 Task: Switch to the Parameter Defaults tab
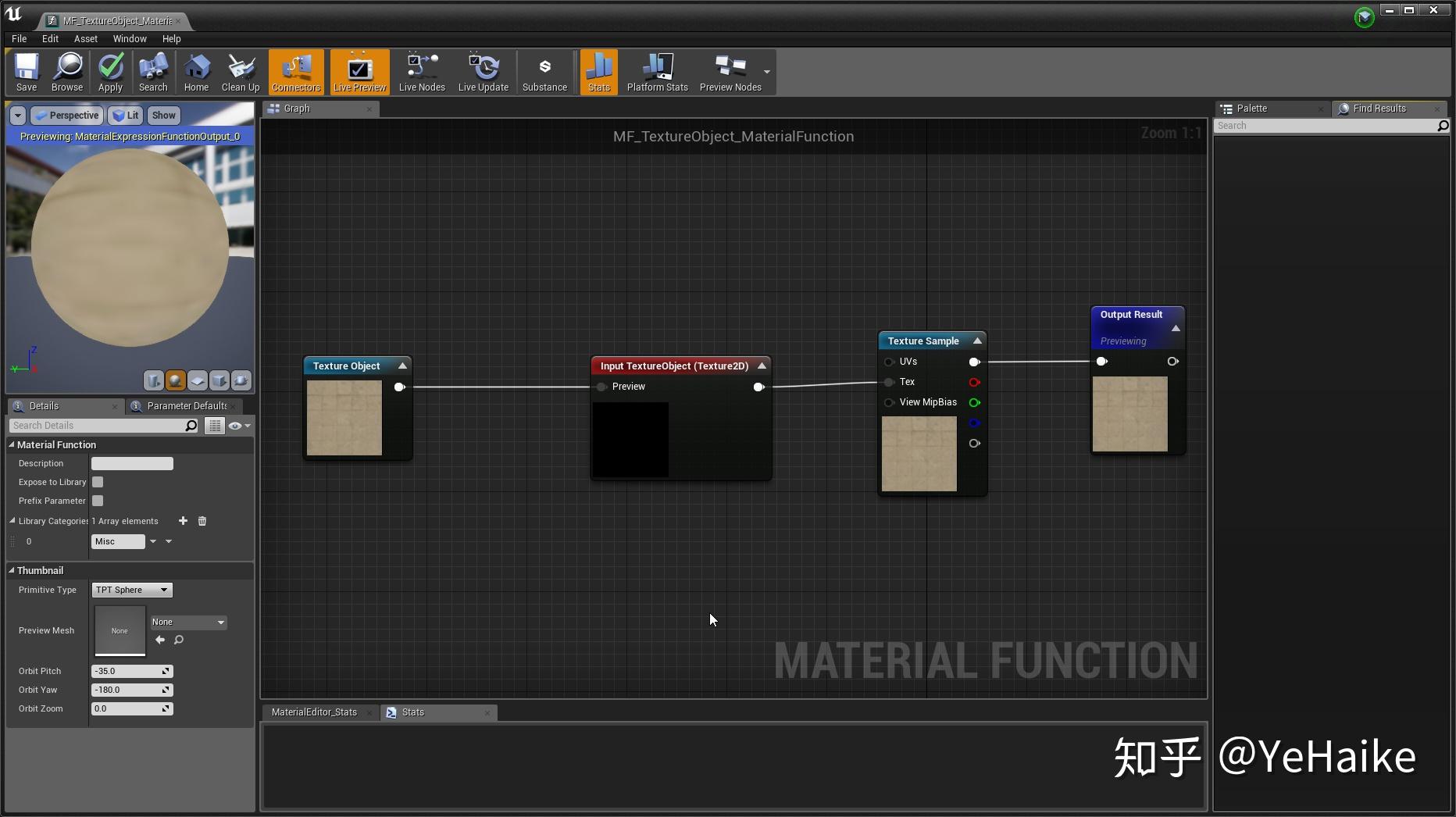click(x=185, y=405)
